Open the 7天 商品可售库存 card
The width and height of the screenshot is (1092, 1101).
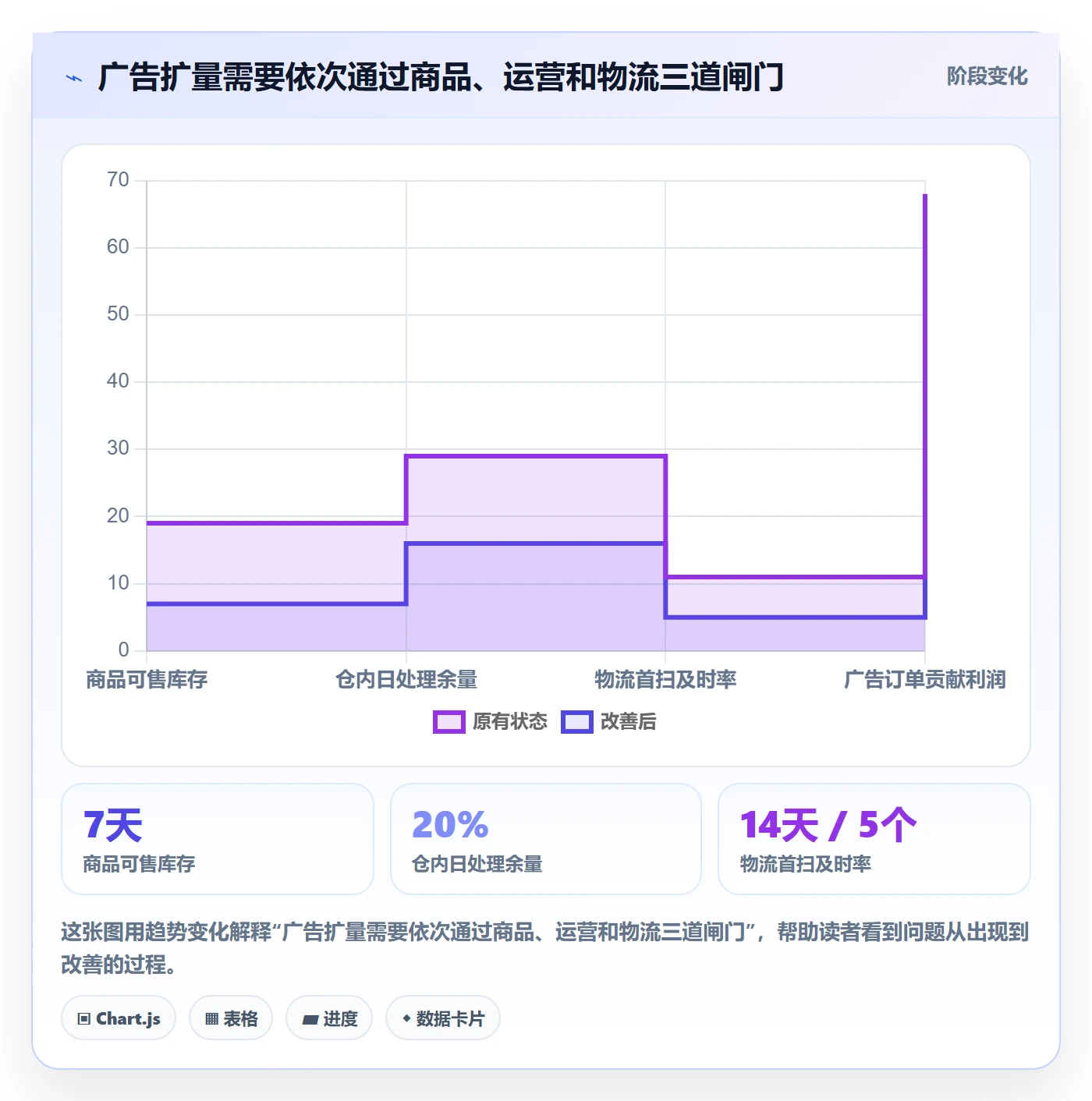click(218, 839)
